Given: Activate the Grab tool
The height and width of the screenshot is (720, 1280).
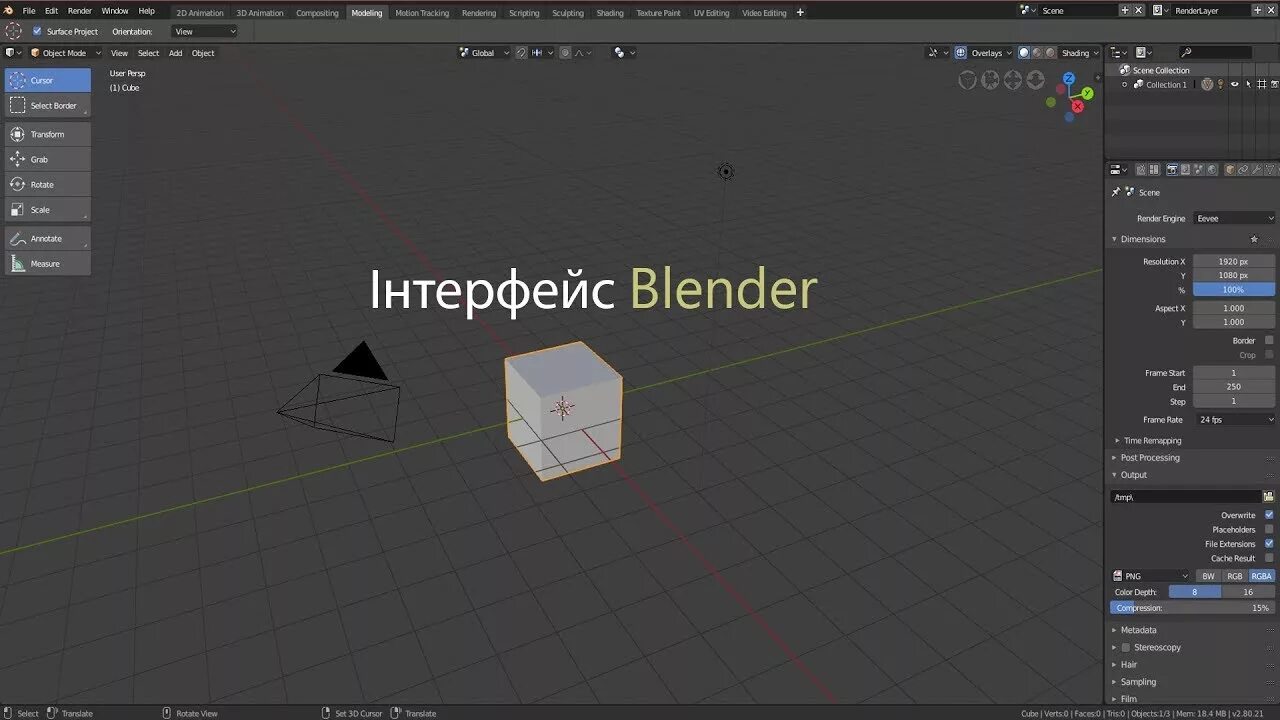Looking at the screenshot, I should (x=47, y=159).
